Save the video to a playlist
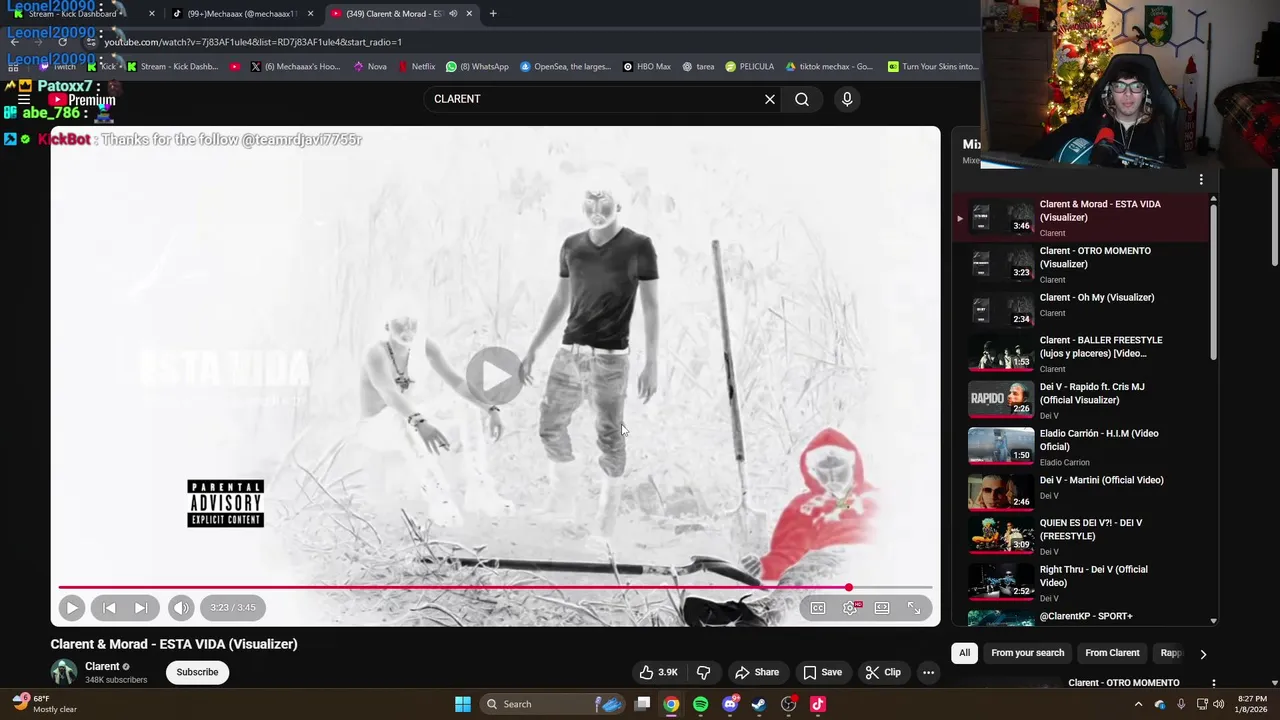1280x720 pixels. pyautogui.click(x=822, y=672)
